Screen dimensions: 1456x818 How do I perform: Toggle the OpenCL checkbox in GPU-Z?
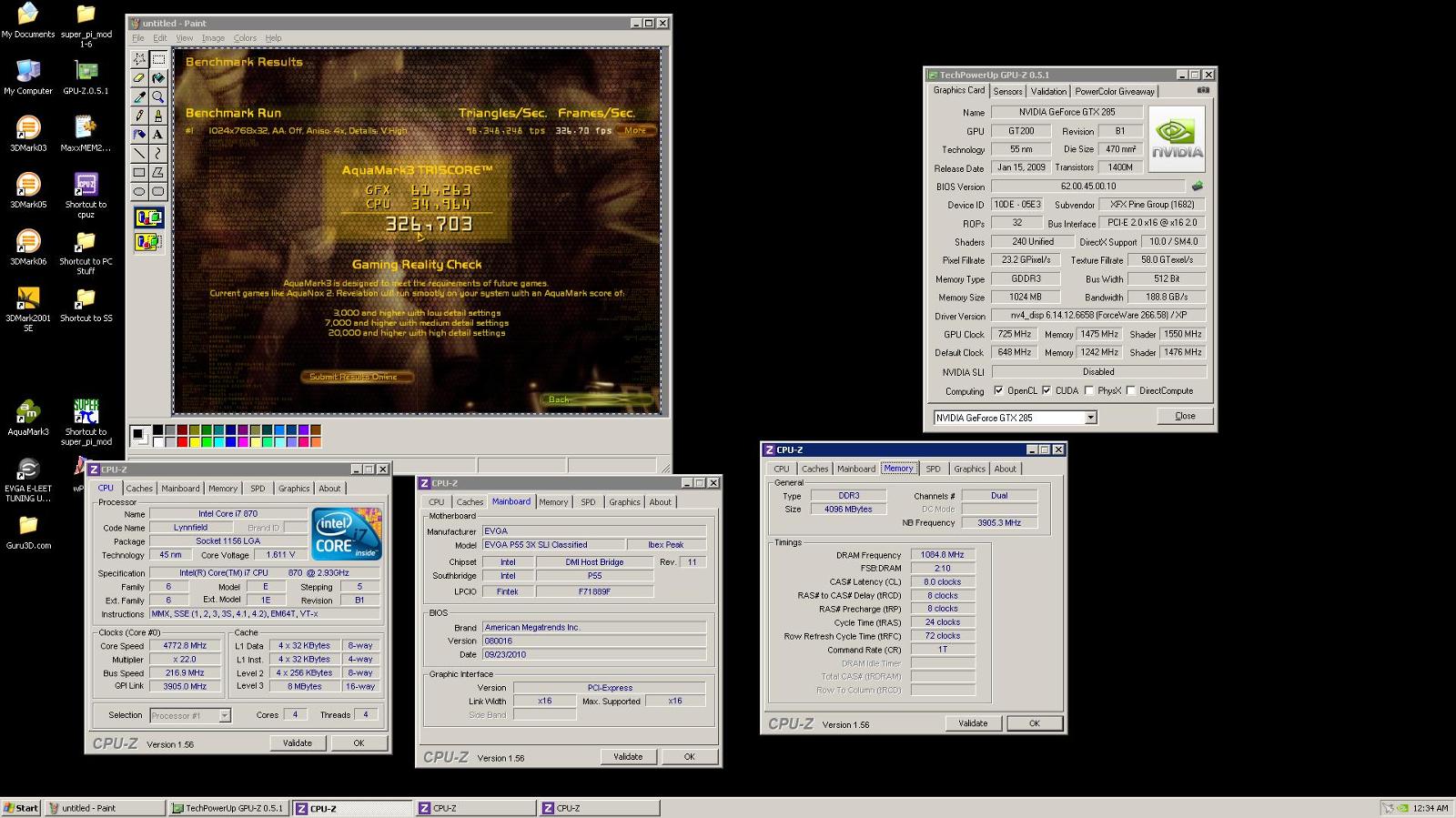(998, 390)
